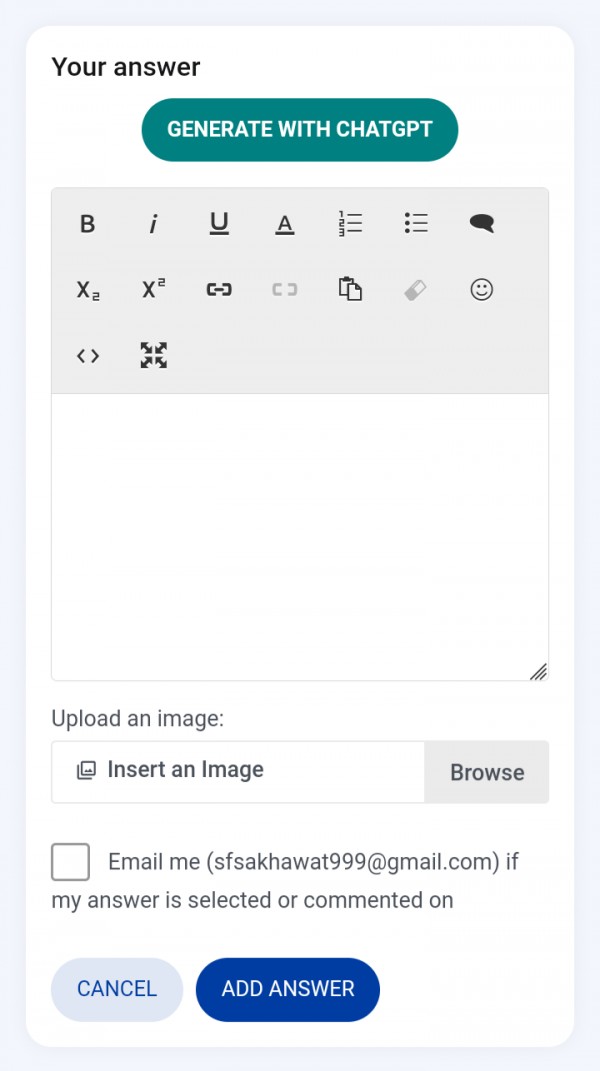Image resolution: width=600 pixels, height=1071 pixels.
Task: Click inside the answer text area
Action: click(x=300, y=537)
